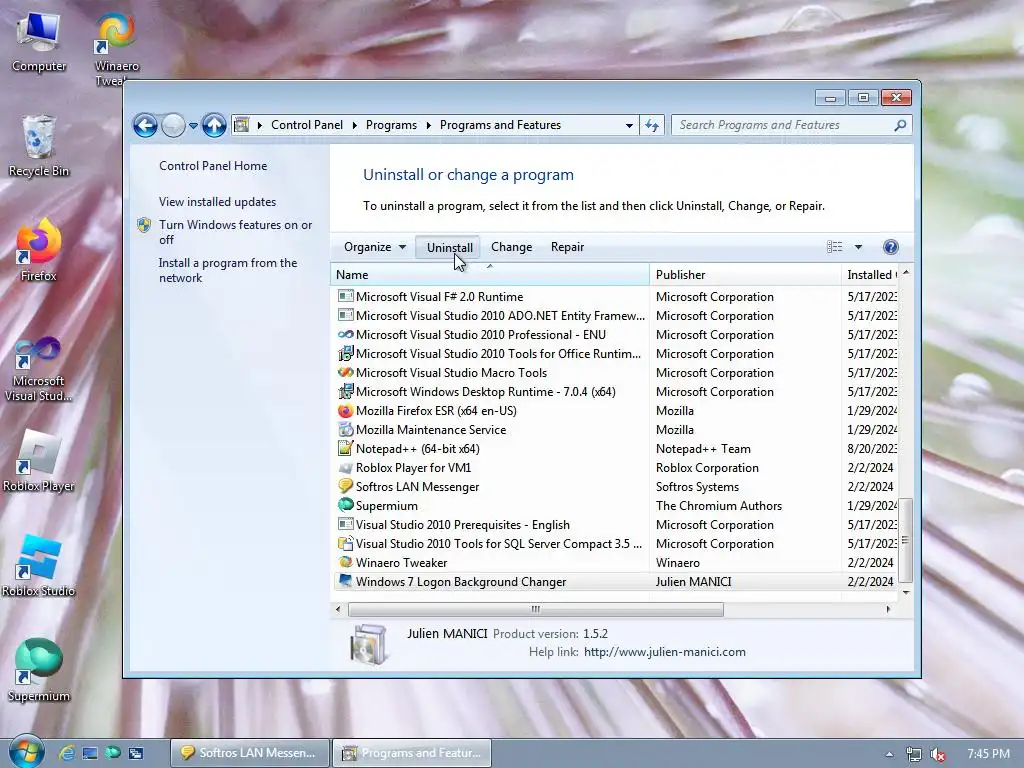Select the Firefox desktop shortcut
Image resolution: width=1024 pixels, height=768 pixels.
coord(39,250)
